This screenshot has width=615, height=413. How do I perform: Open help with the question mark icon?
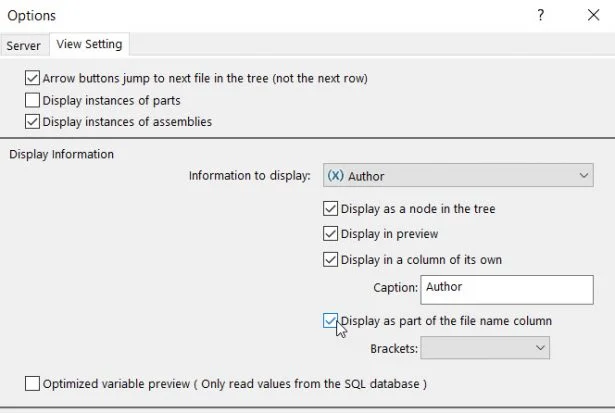point(540,15)
